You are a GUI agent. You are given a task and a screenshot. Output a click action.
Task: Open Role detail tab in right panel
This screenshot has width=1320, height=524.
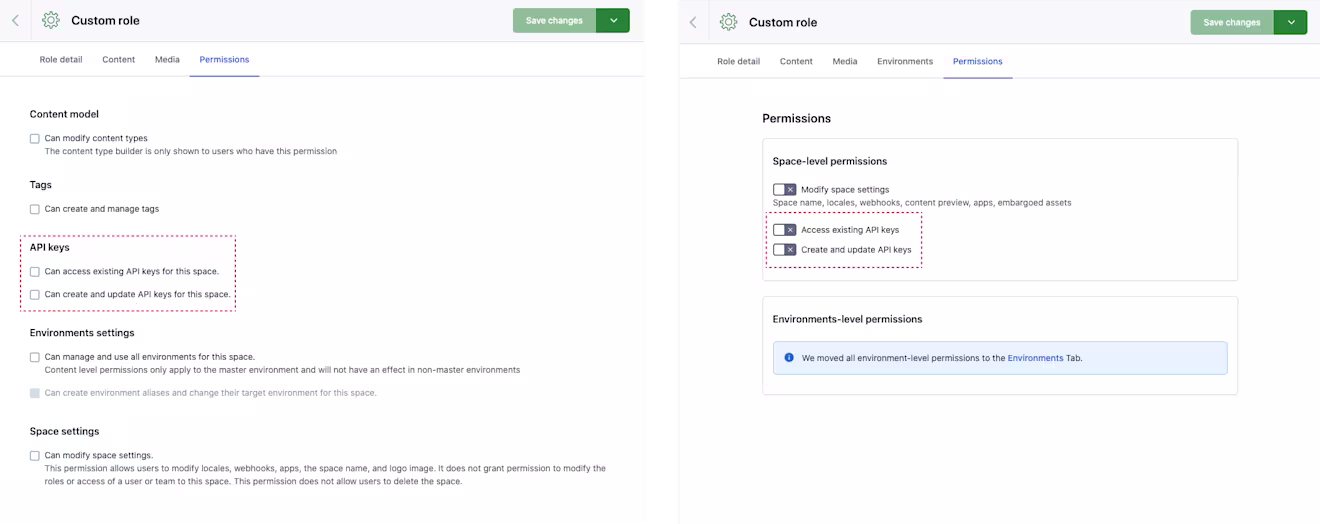coord(738,61)
